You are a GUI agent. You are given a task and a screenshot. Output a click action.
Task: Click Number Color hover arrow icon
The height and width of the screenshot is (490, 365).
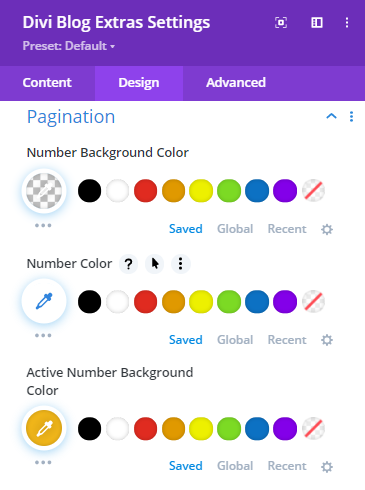point(155,264)
